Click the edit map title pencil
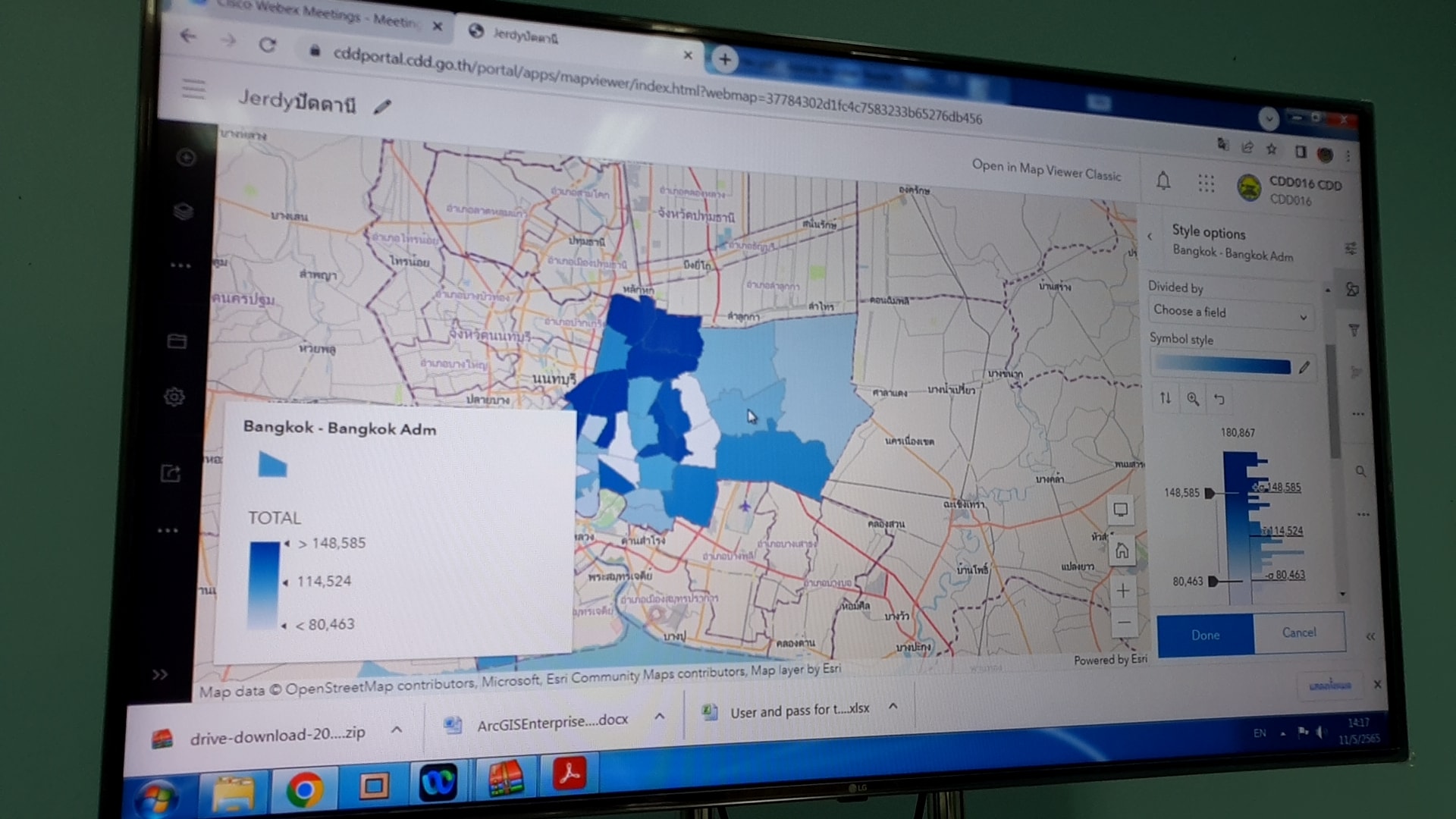Image resolution: width=1456 pixels, height=819 pixels. pos(382,107)
